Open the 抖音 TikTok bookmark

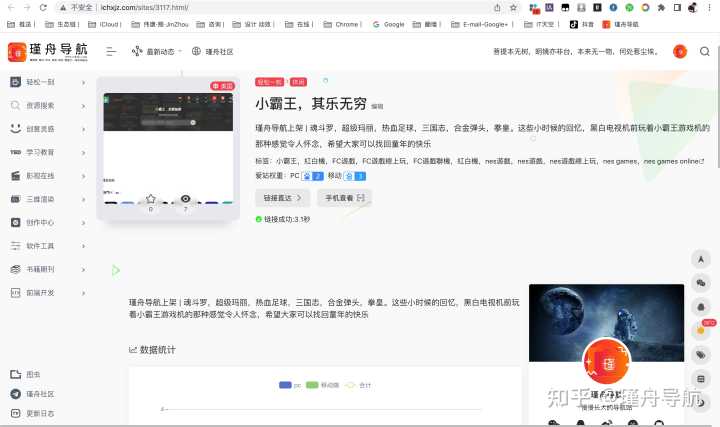[582, 24]
